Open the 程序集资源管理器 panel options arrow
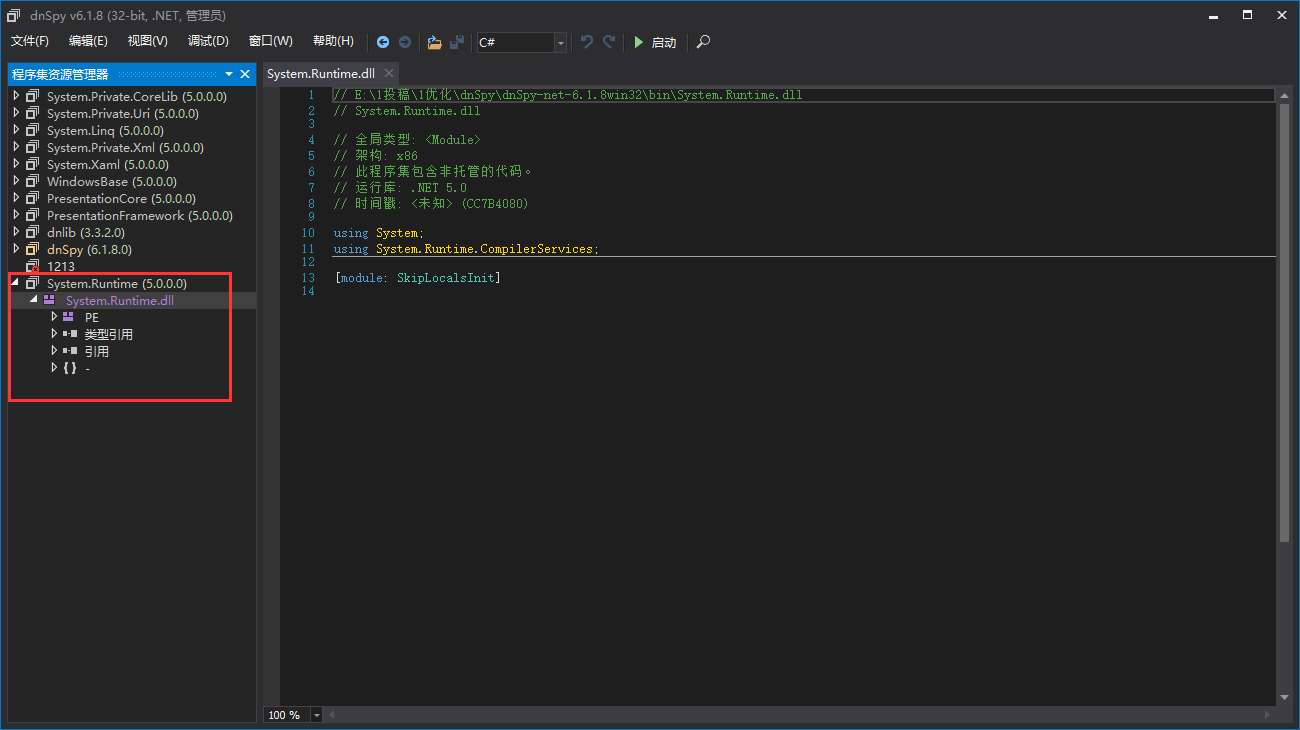This screenshot has height=730, width=1300. click(x=228, y=74)
